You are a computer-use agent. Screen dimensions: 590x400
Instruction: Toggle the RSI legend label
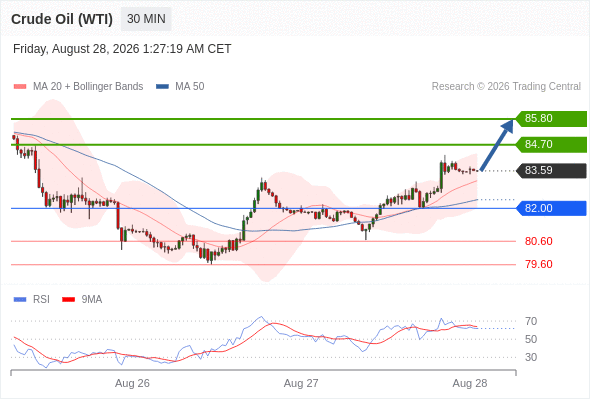click(41, 300)
